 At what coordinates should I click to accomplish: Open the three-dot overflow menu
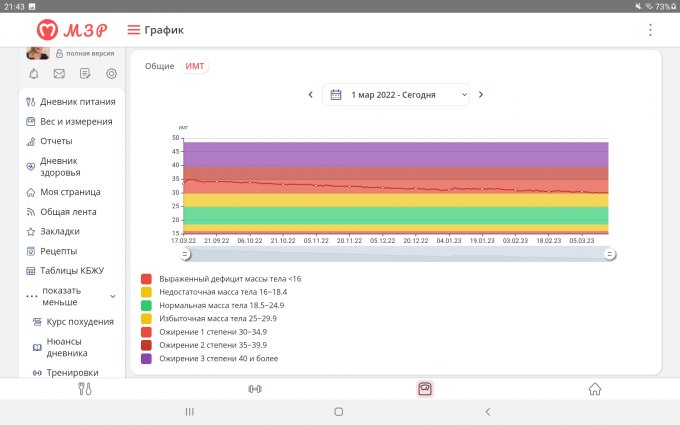[651, 30]
